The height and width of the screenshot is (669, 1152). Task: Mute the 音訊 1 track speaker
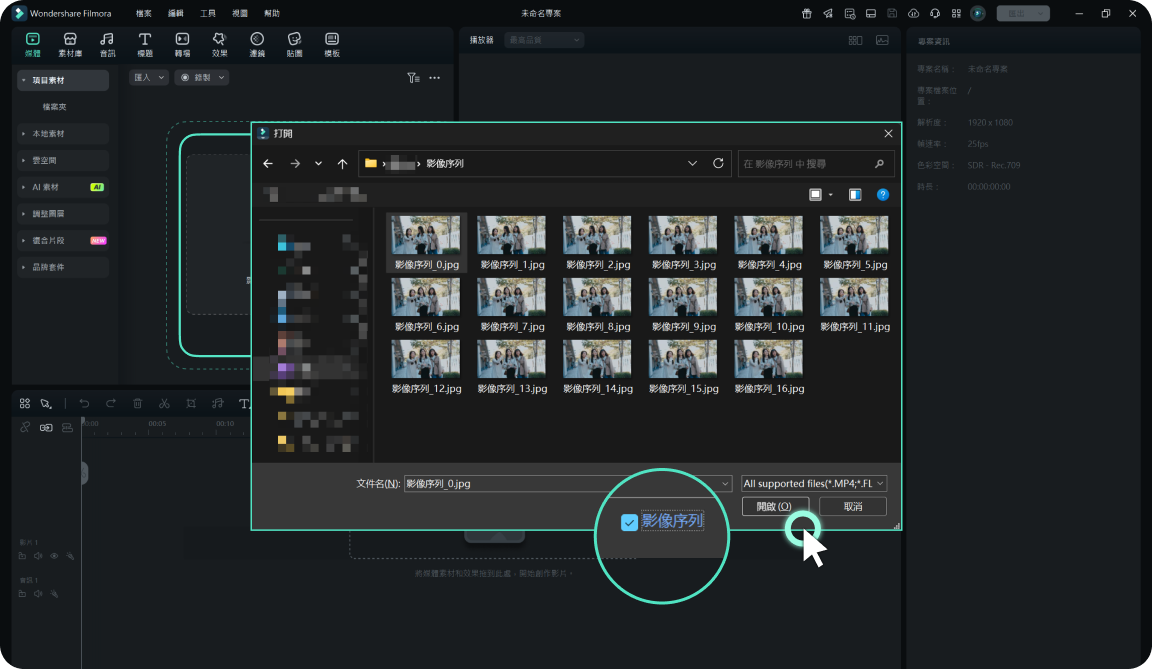[38, 593]
